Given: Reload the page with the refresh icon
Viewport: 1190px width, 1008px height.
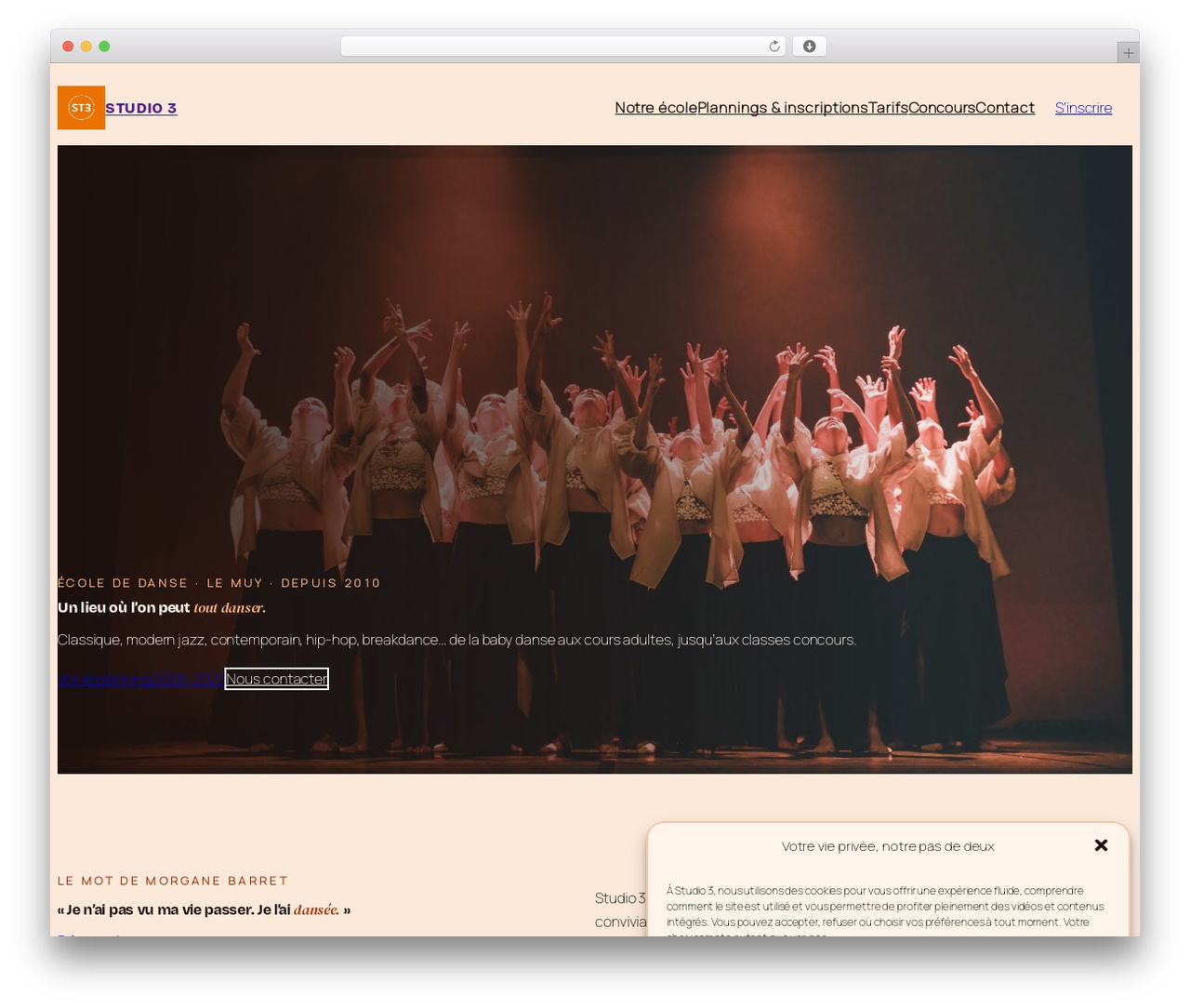Looking at the screenshot, I should [773, 46].
